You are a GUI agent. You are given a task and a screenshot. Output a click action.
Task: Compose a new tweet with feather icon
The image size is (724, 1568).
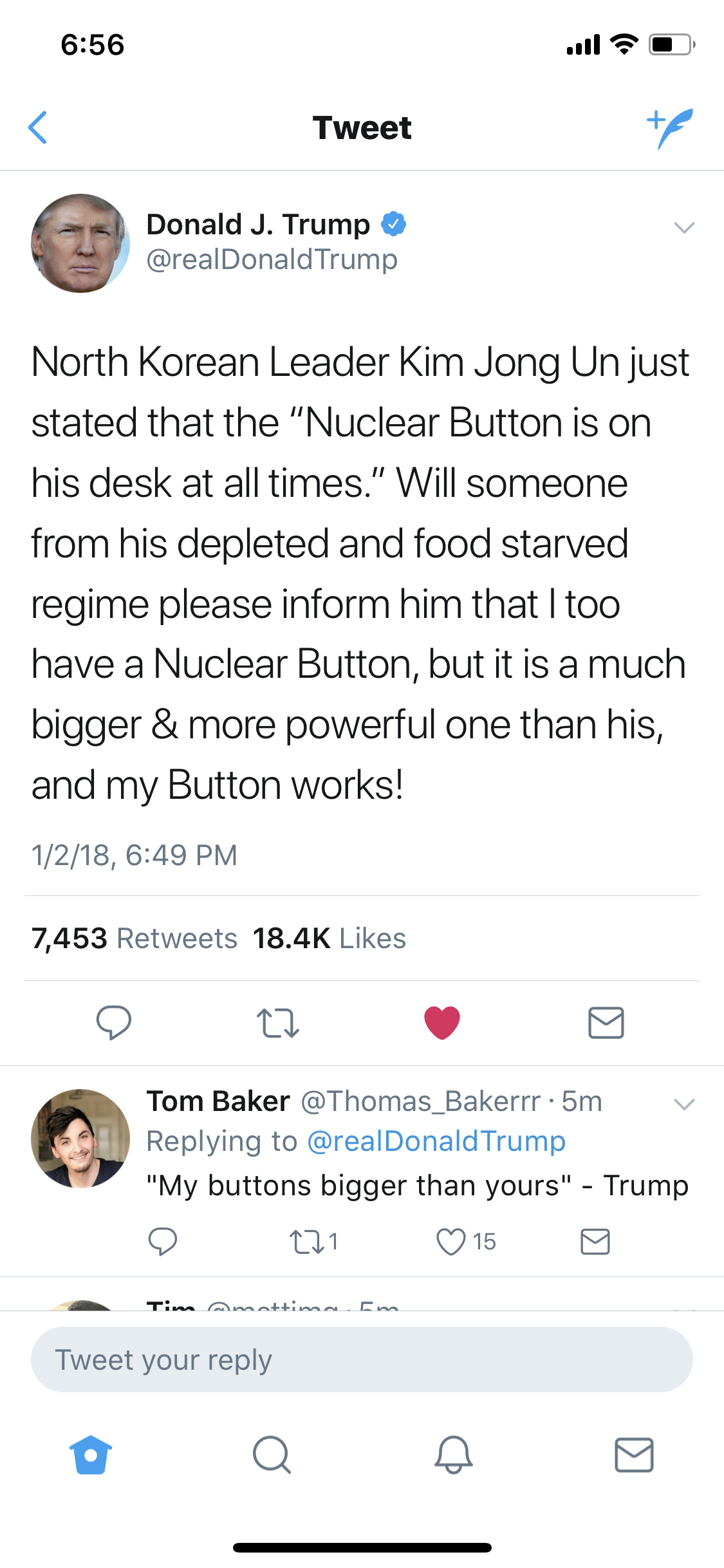pos(670,127)
